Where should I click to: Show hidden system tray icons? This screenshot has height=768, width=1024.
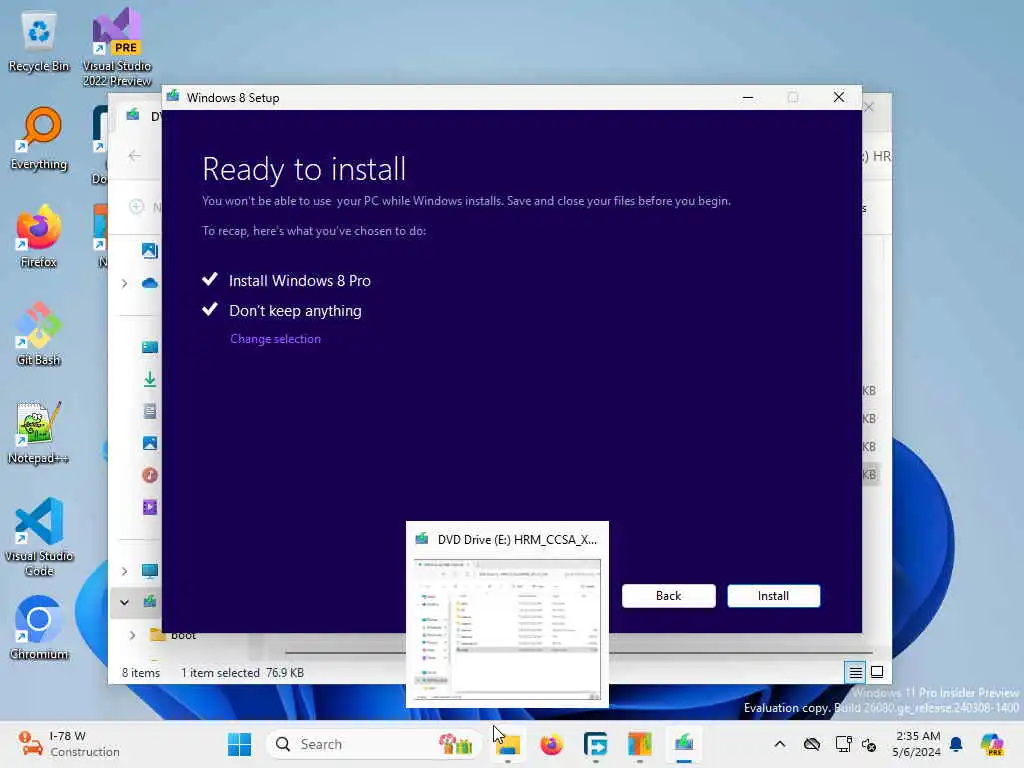point(780,744)
